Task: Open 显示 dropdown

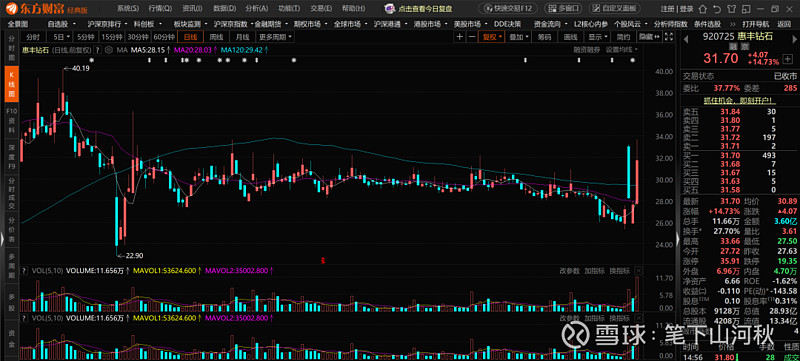Action: pos(597,37)
